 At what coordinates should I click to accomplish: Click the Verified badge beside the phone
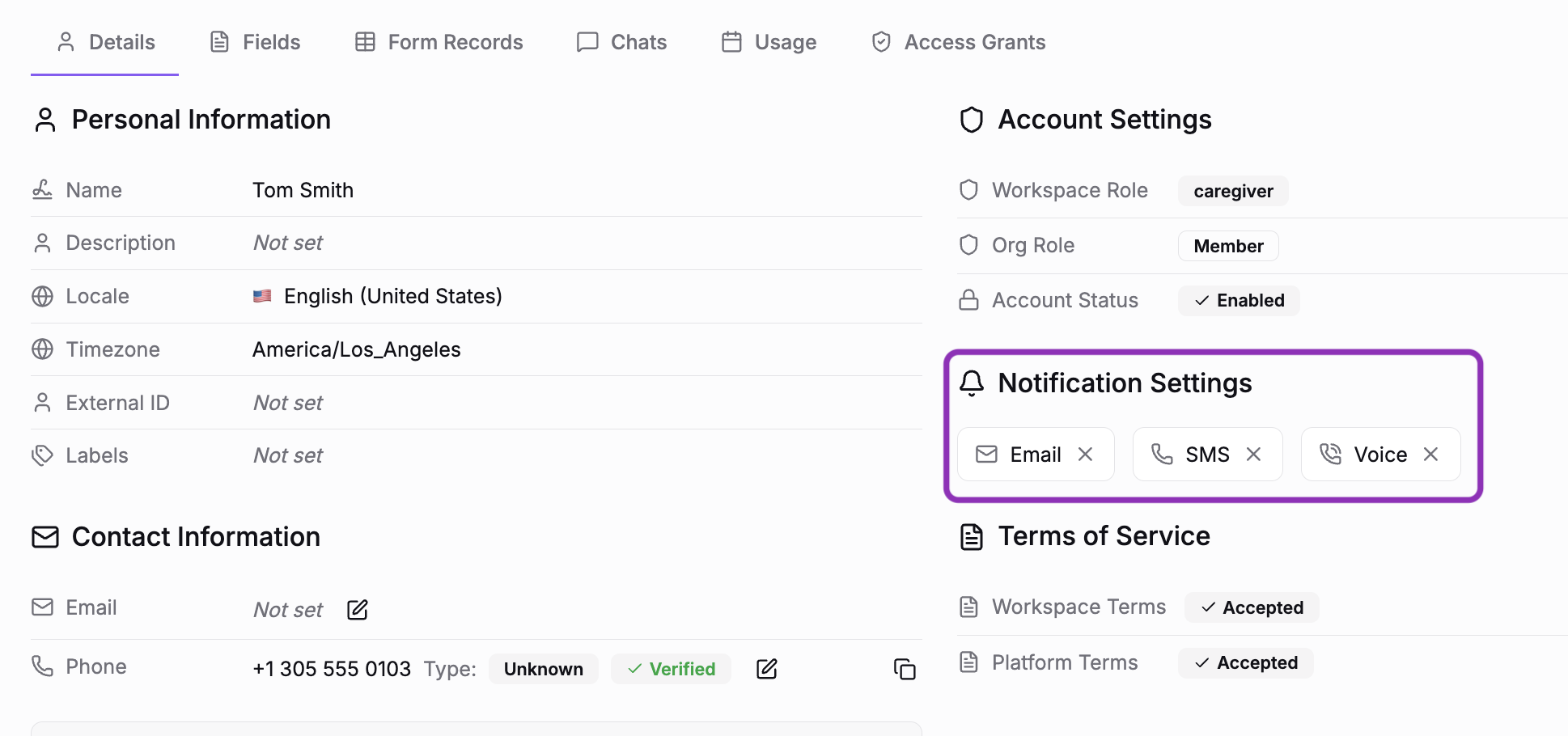(x=671, y=669)
